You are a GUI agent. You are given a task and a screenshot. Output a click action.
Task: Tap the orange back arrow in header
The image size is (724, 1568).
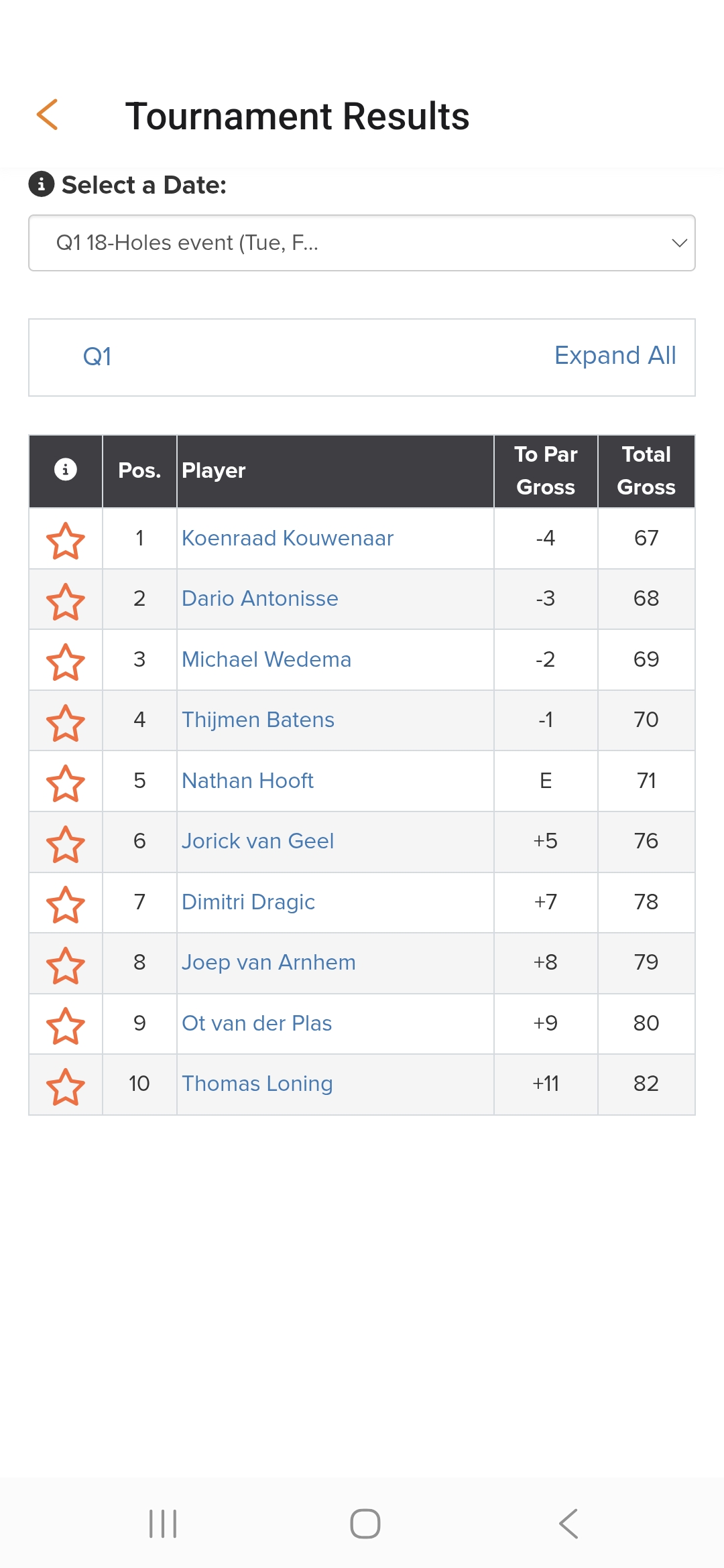(48, 115)
